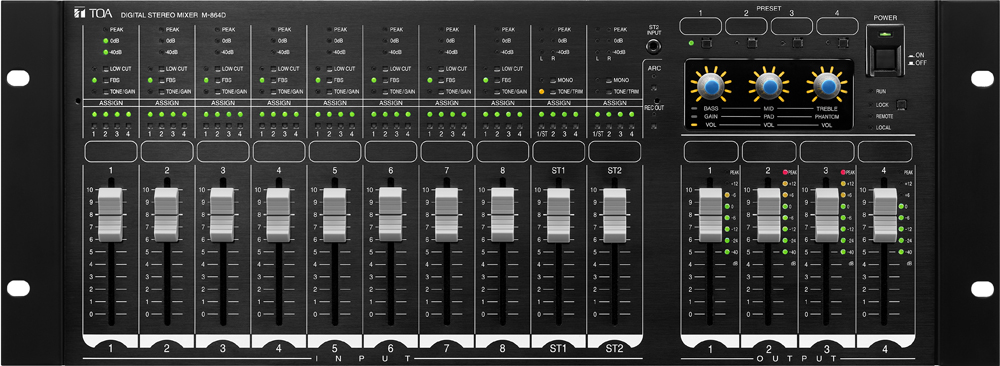Click the red PEAK LED on output 3
Screen dimensions: 1000x366
click(x=843, y=172)
